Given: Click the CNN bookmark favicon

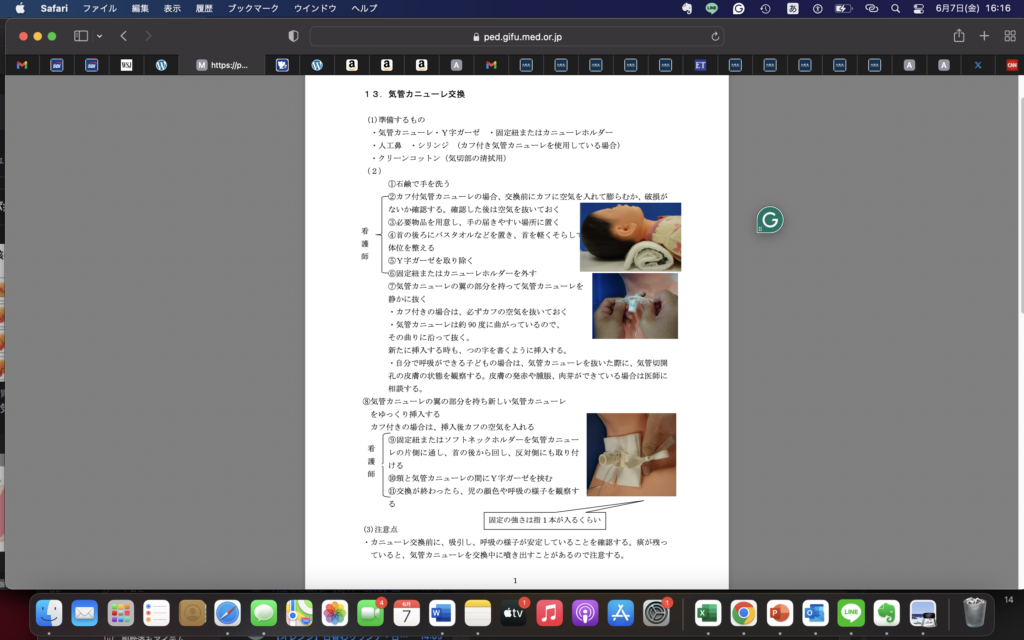Looking at the screenshot, I should pyautogui.click(x=1011, y=64).
